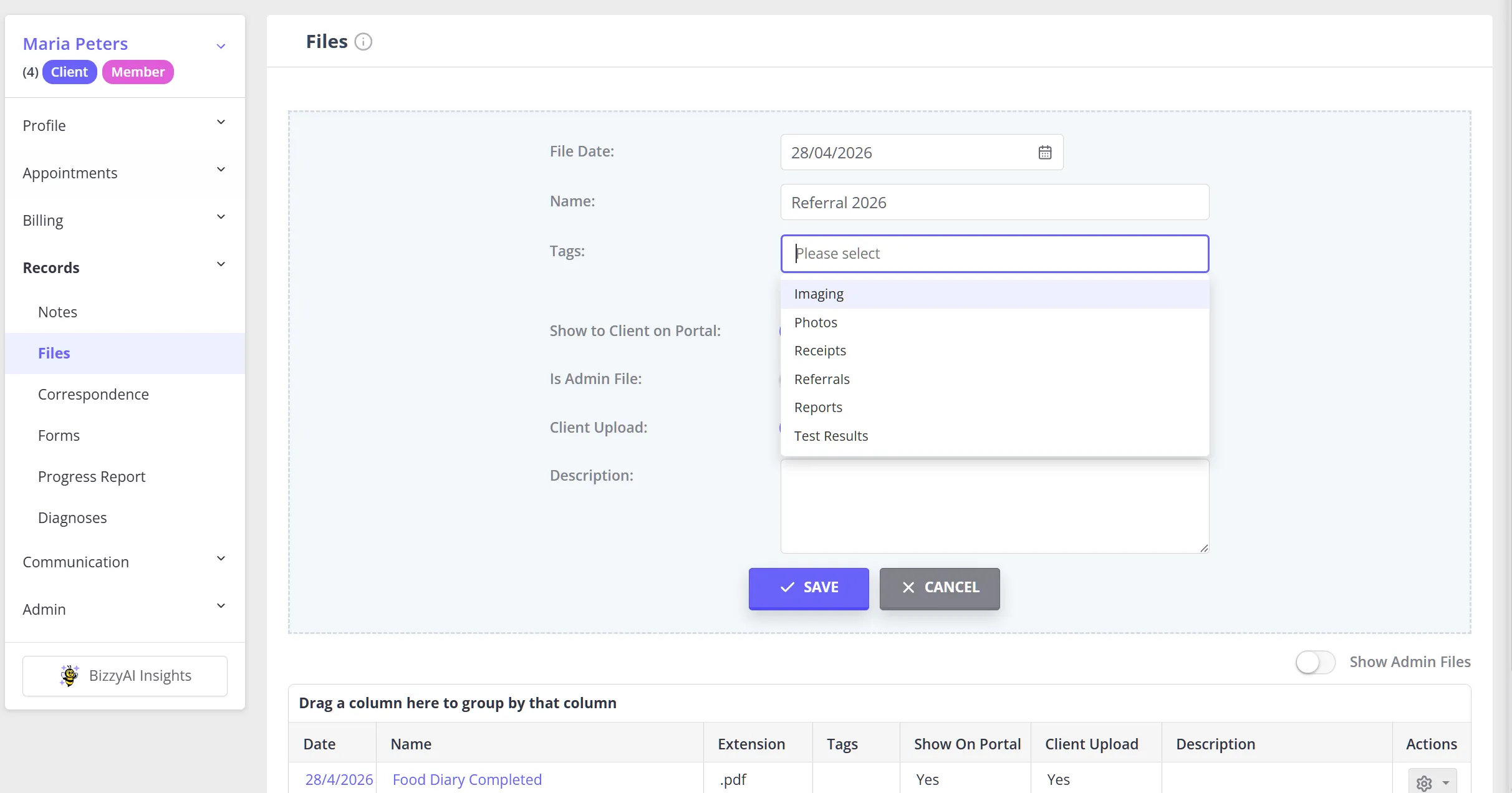The width and height of the screenshot is (1512, 793).
Task: Choose Referrals from the tags list
Action: point(994,379)
